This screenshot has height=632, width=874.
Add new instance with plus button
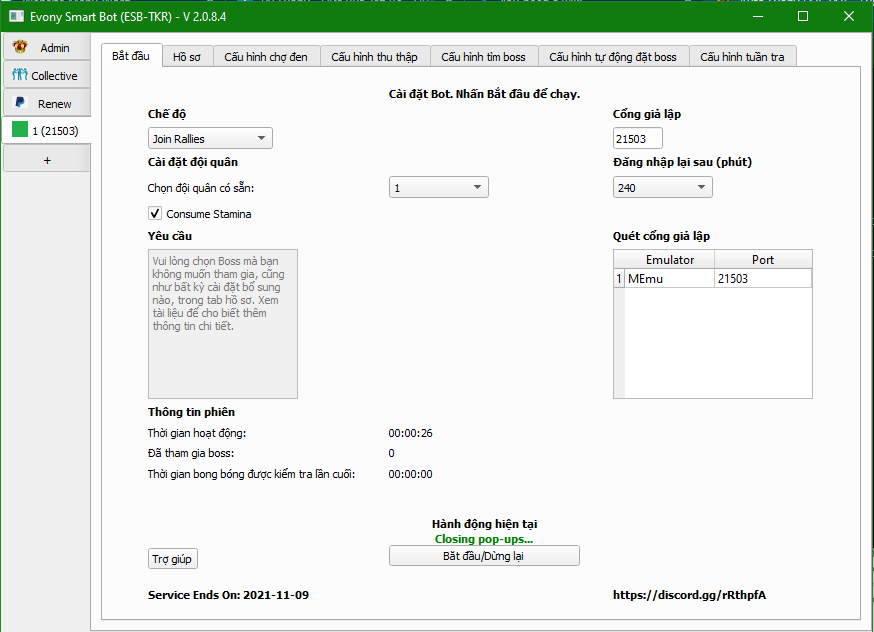point(46,159)
